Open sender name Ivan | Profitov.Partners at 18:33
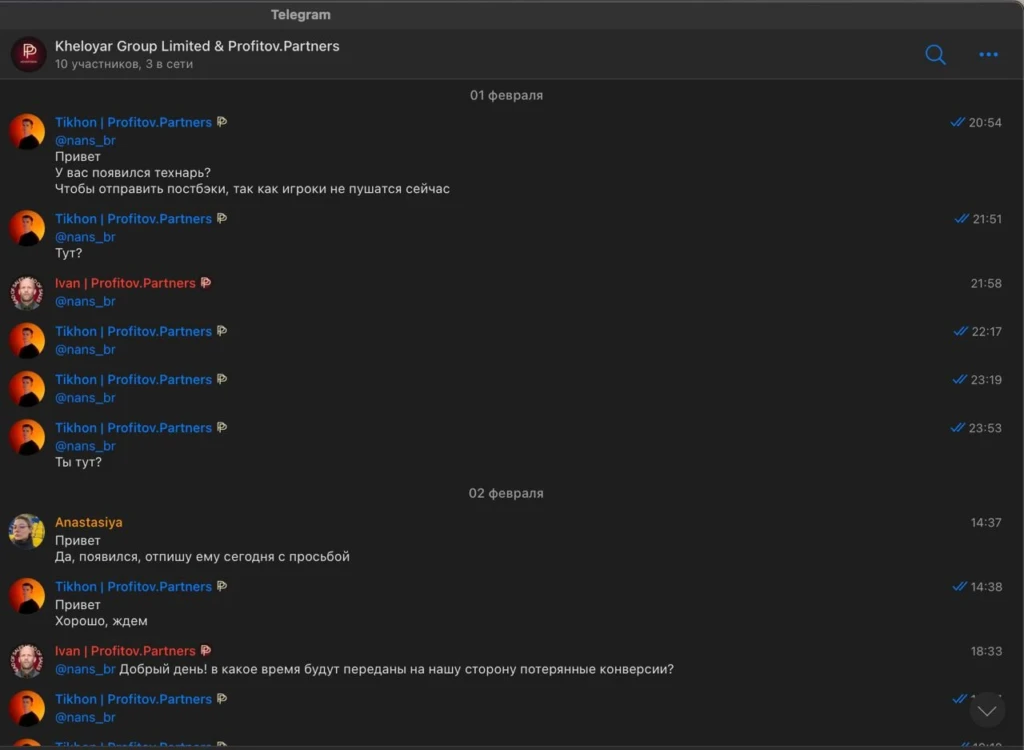The height and width of the screenshot is (750, 1024). [125, 651]
